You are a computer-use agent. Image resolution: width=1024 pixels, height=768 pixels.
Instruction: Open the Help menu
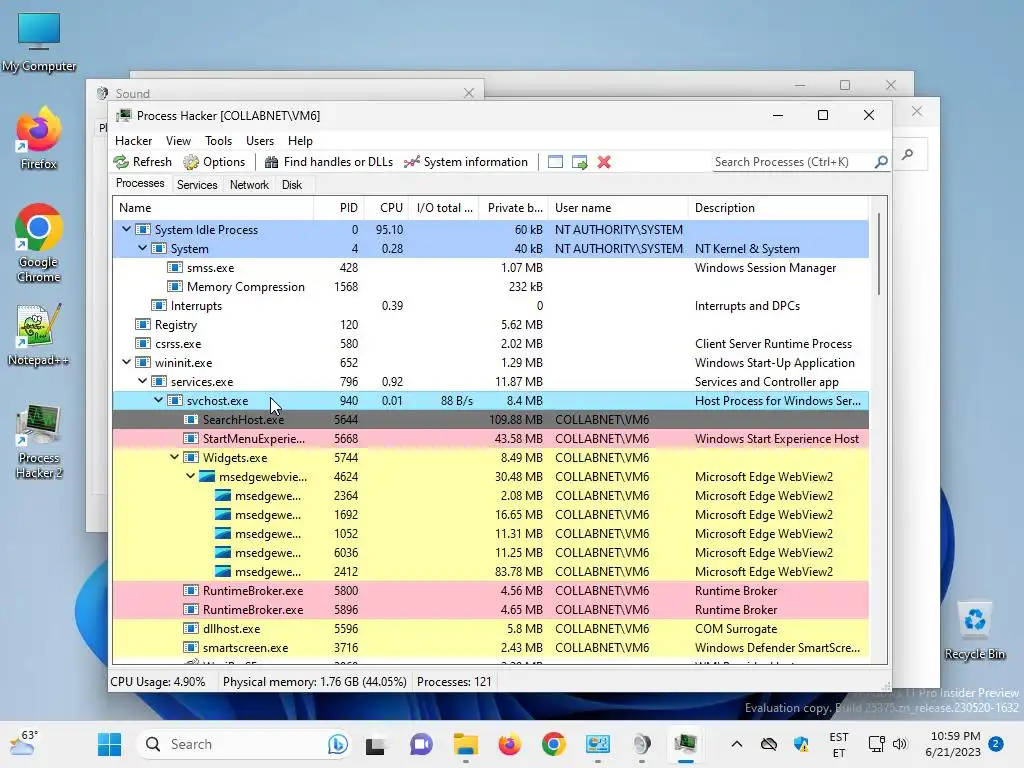coord(300,140)
